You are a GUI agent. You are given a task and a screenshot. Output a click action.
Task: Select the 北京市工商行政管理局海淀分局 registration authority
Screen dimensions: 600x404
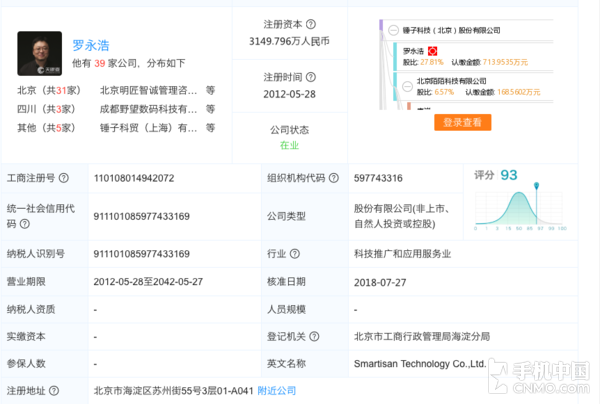click(422, 336)
